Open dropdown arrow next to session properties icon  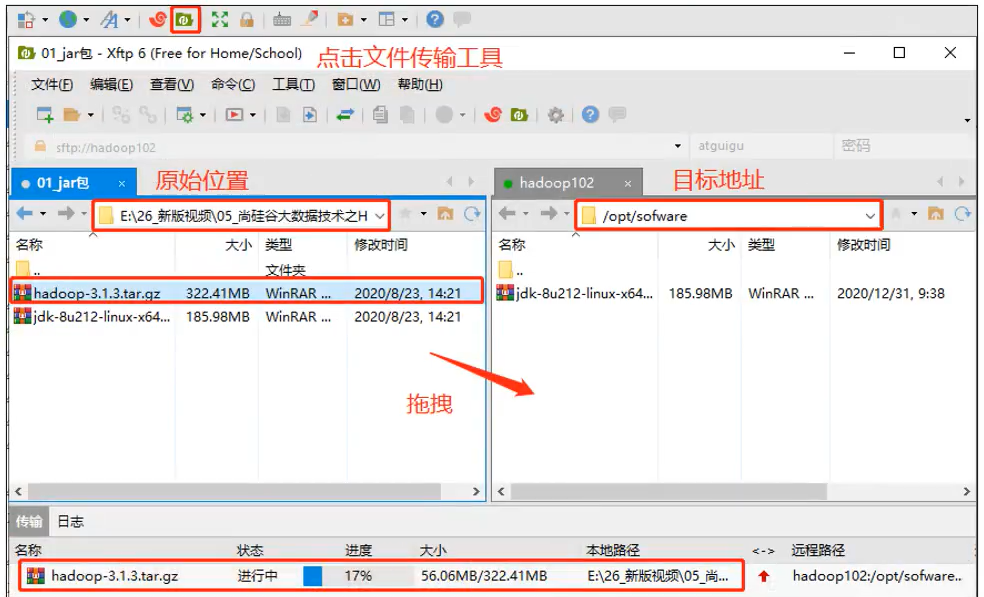click(203, 115)
